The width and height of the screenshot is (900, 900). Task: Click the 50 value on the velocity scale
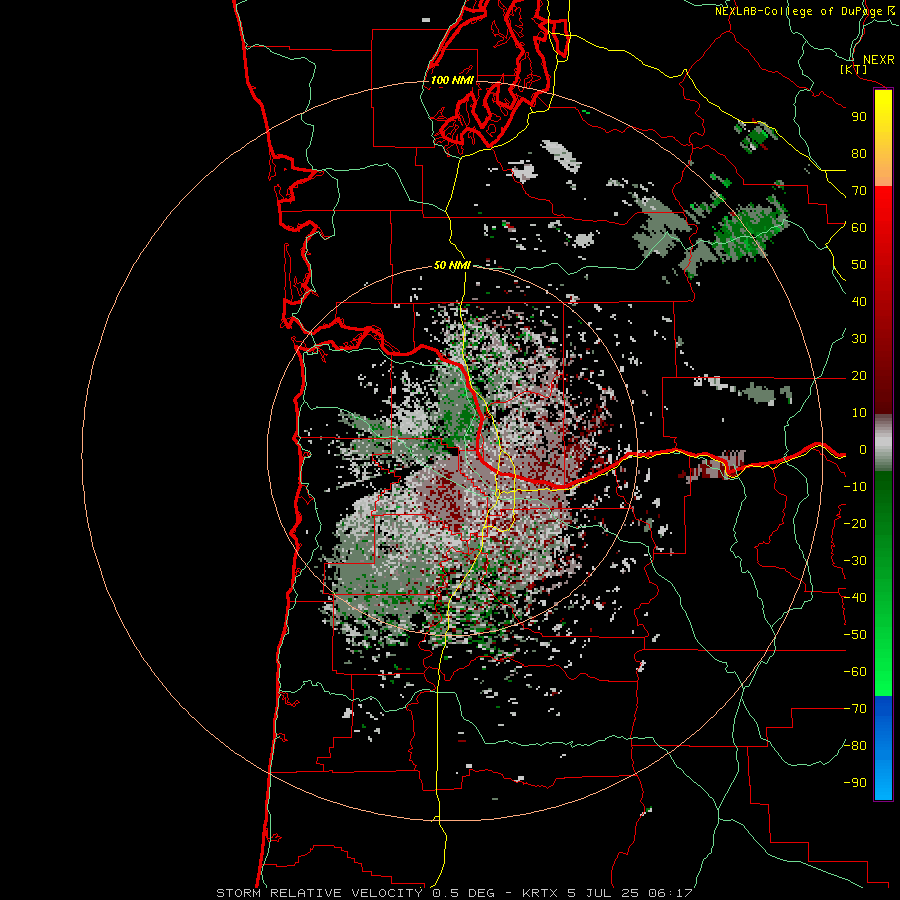coord(859,265)
